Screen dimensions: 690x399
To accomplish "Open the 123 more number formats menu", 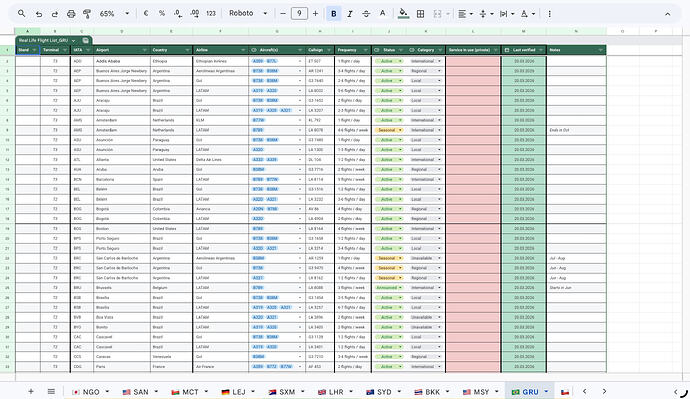I will tap(211, 14).
